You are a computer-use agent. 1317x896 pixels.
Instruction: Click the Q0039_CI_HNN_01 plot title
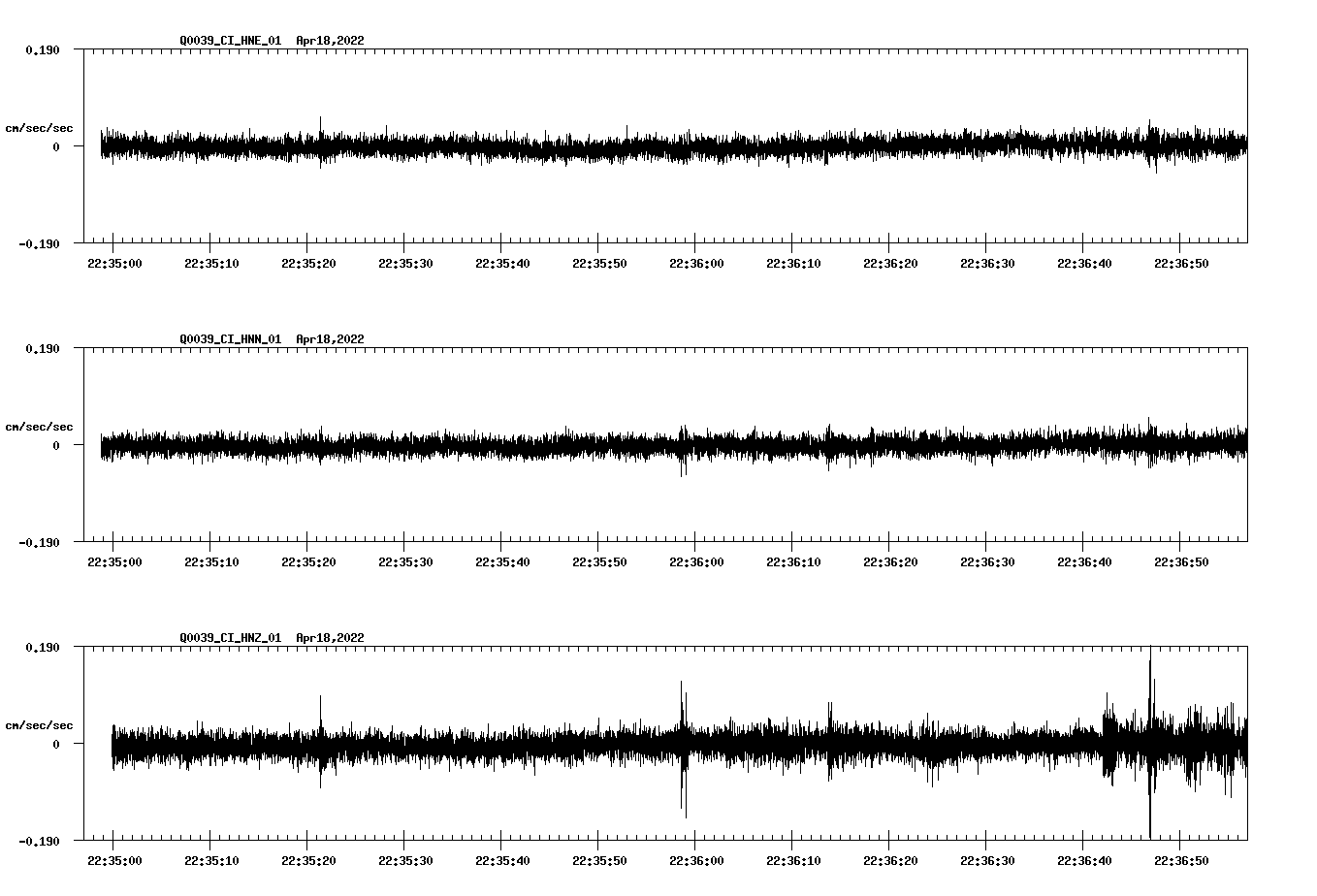click(272, 338)
